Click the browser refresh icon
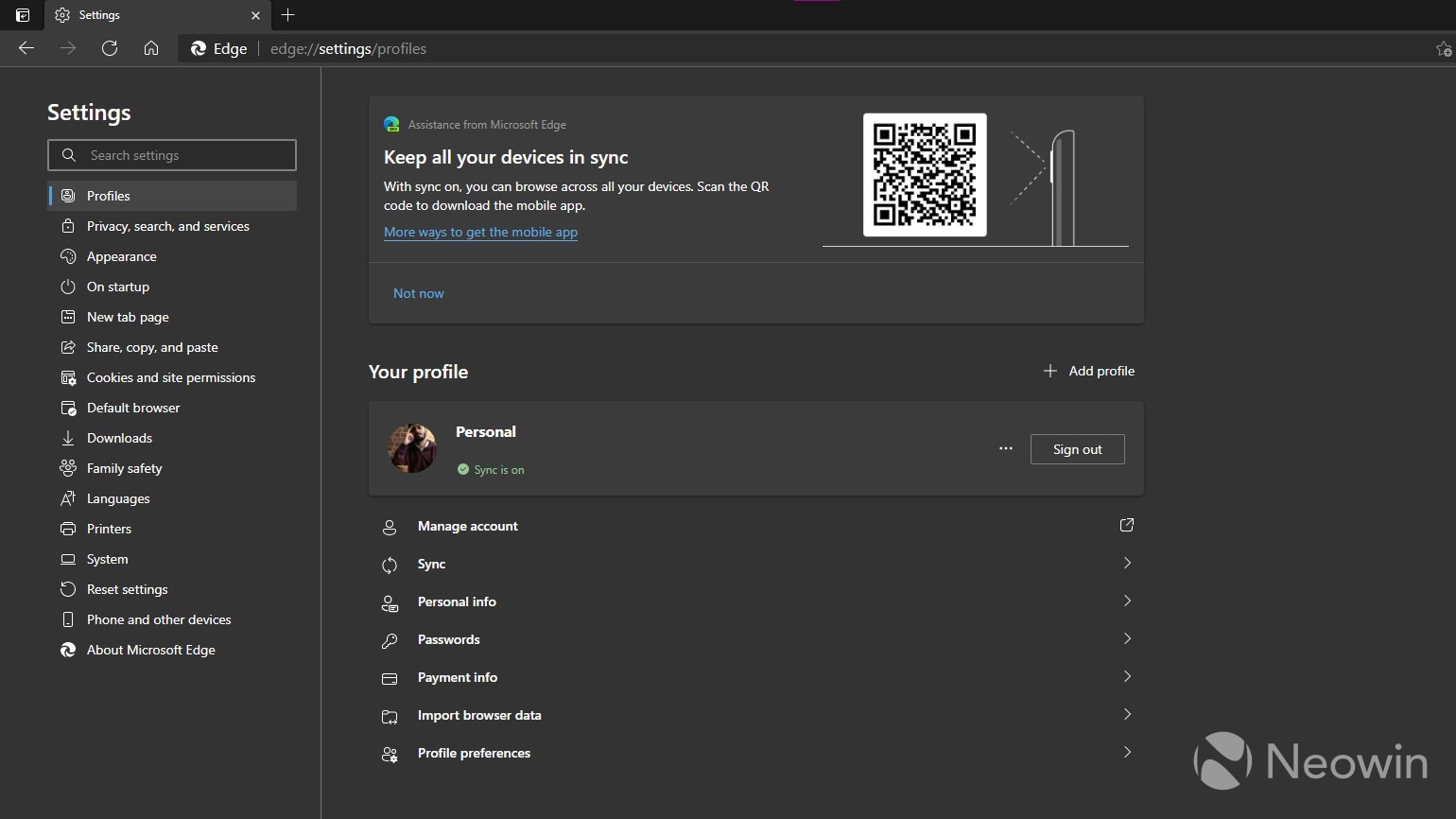This screenshot has width=1456, height=819. point(110,48)
